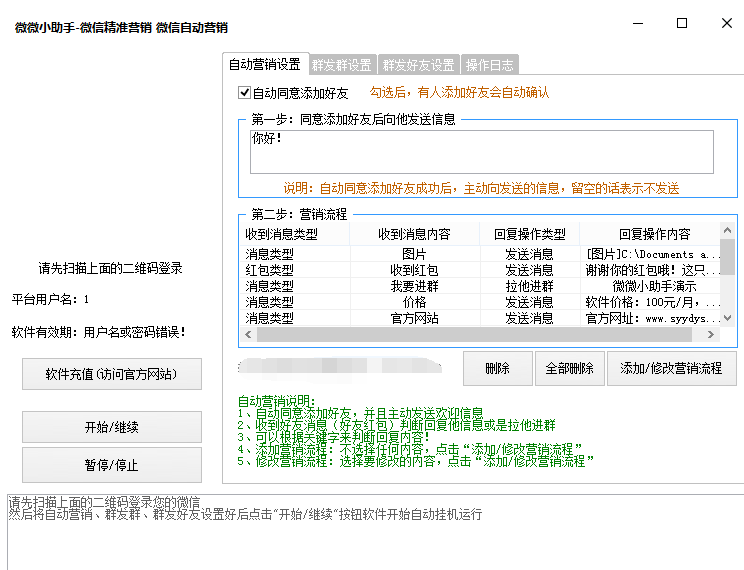744x570 pixels.
Task: Click 软件充值(访问官方网站) button
Action: 112,374
